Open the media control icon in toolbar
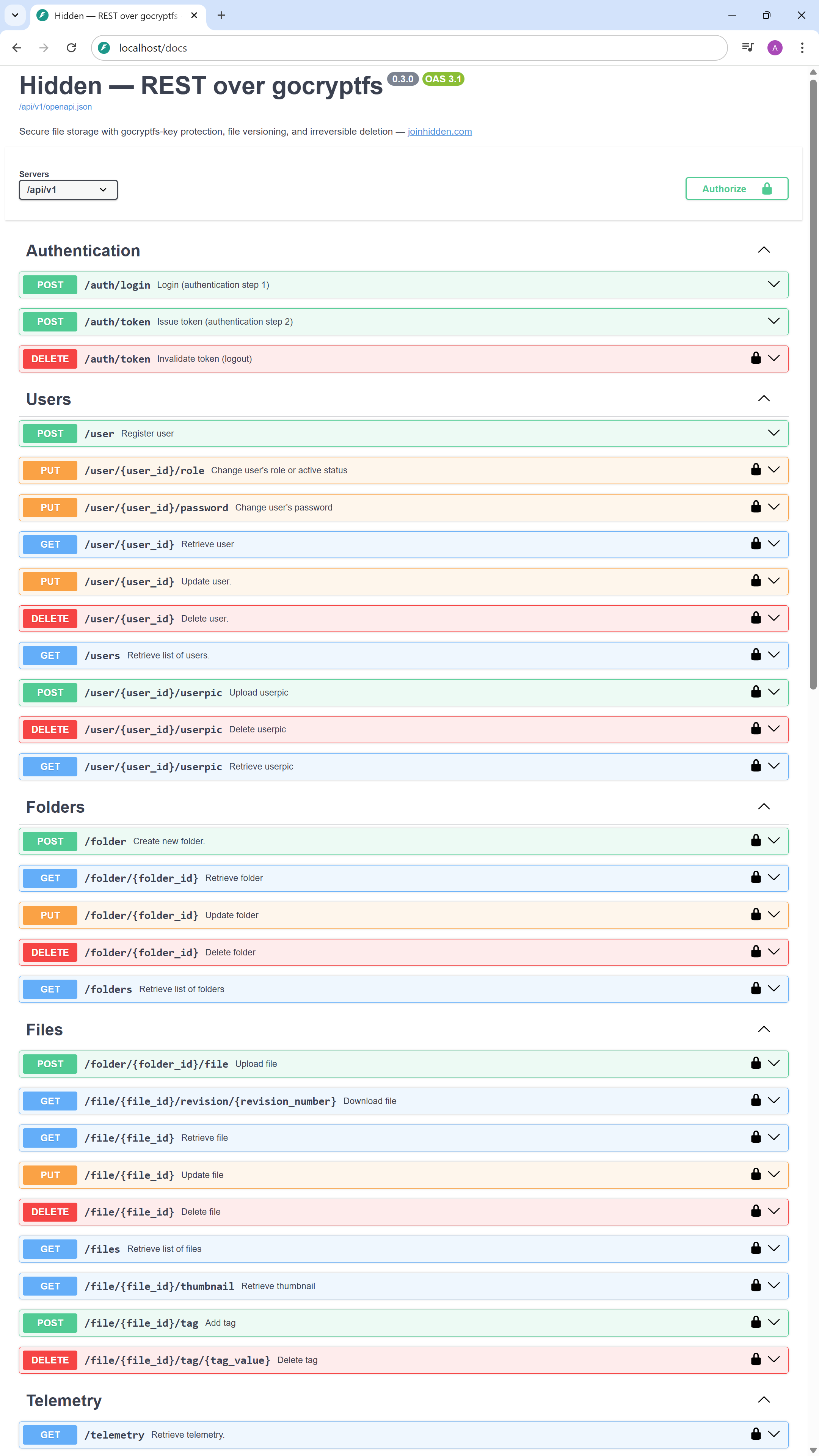This screenshot has height=1456, width=819. (x=747, y=48)
